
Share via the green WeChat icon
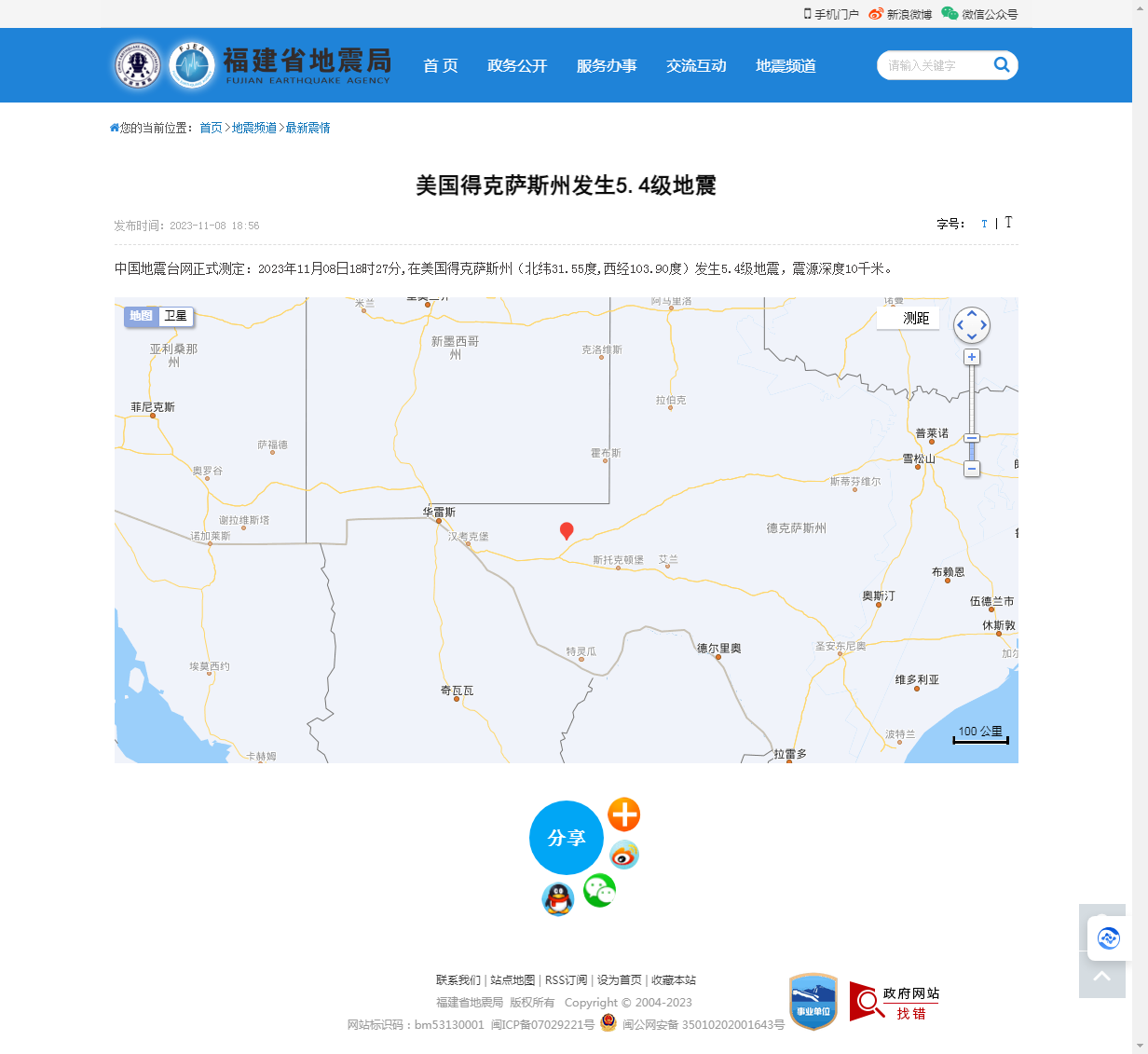point(599,891)
